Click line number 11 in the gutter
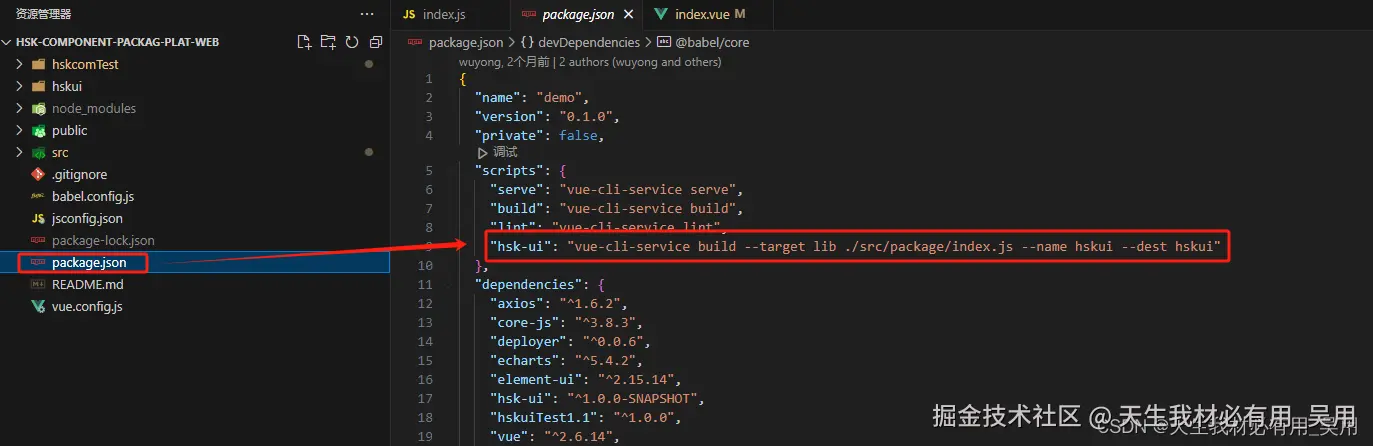 [425, 285]
